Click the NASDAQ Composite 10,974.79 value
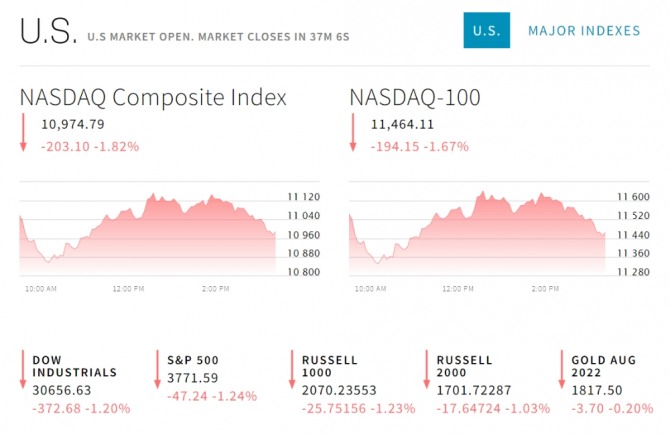The image size is (670, 434). tap(73, 125)
